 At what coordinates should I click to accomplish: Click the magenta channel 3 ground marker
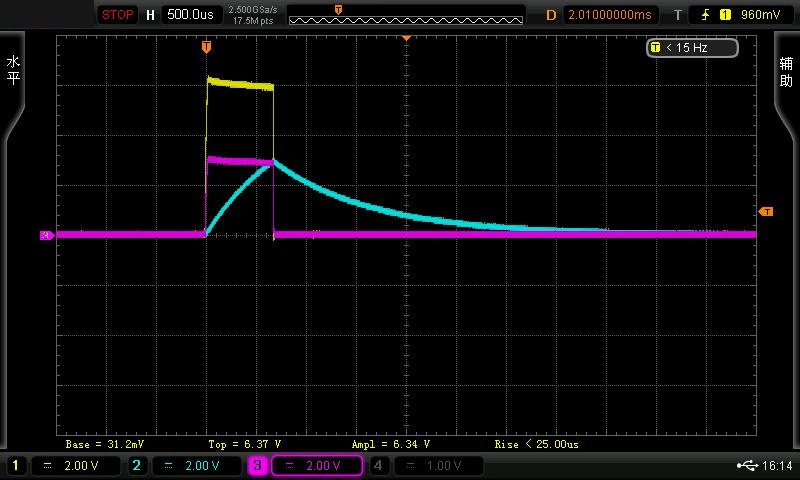point(47,235)
